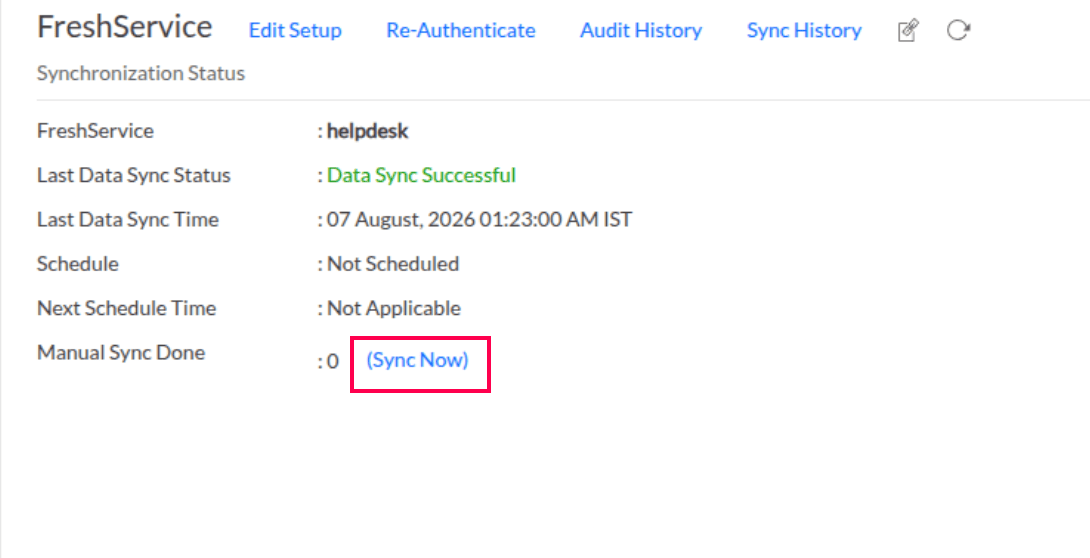Click the Not Applicable value
The image size is (1090, 558).
click(x=394, y=308)
